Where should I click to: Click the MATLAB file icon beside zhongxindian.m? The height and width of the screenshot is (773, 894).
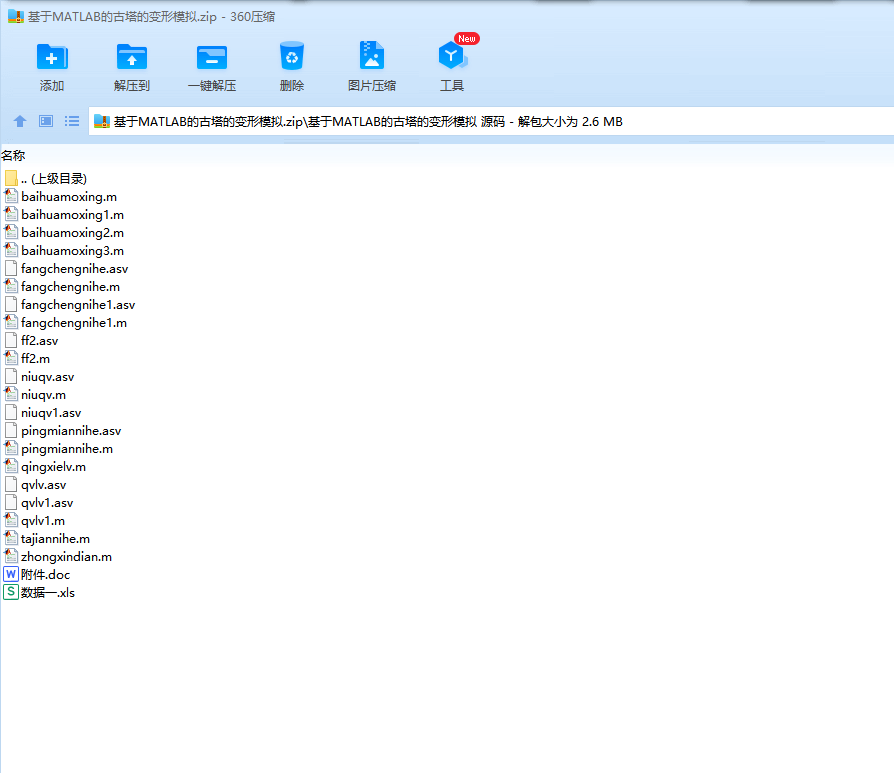click(11, 556)
